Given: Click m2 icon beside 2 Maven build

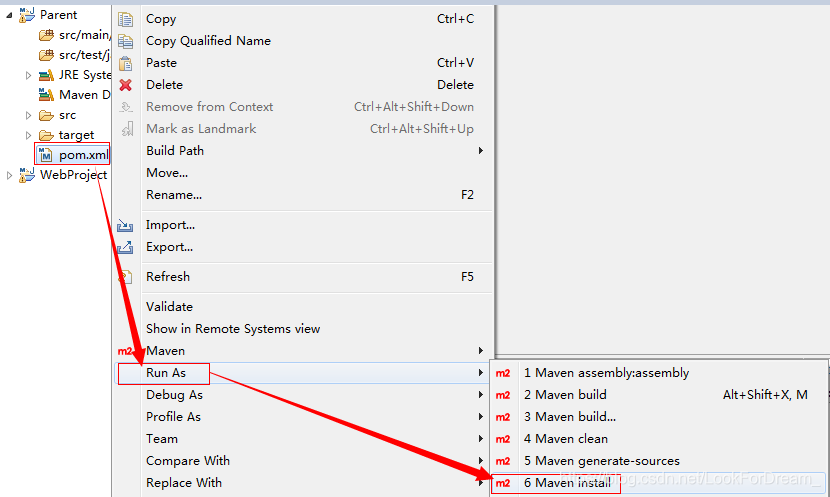Looking at the screenshot, I should (503, 395).
